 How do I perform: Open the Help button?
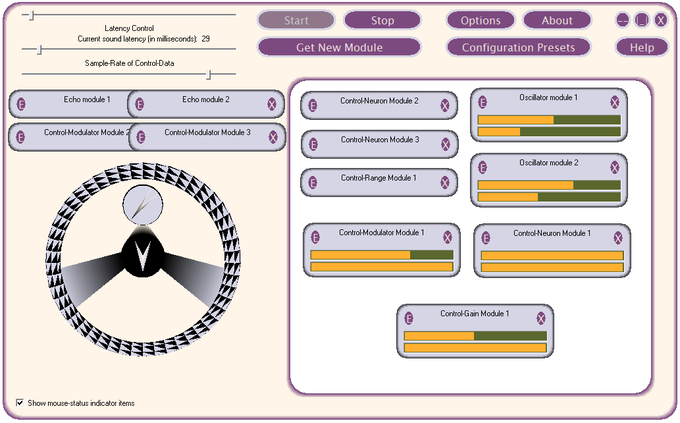642,47
